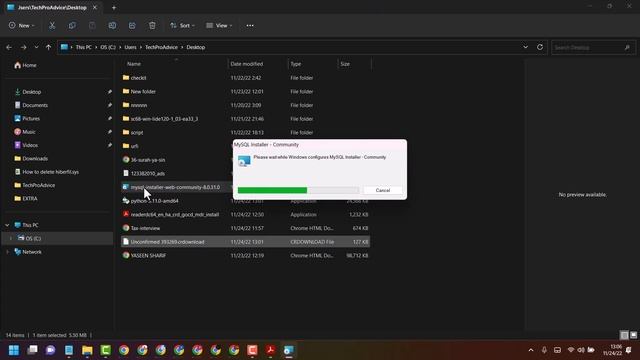Viewport: 640px width, 360px height.
Task: Expand the OS (C:) drive node
Action: pyautogui.click(x=10, y=238)
